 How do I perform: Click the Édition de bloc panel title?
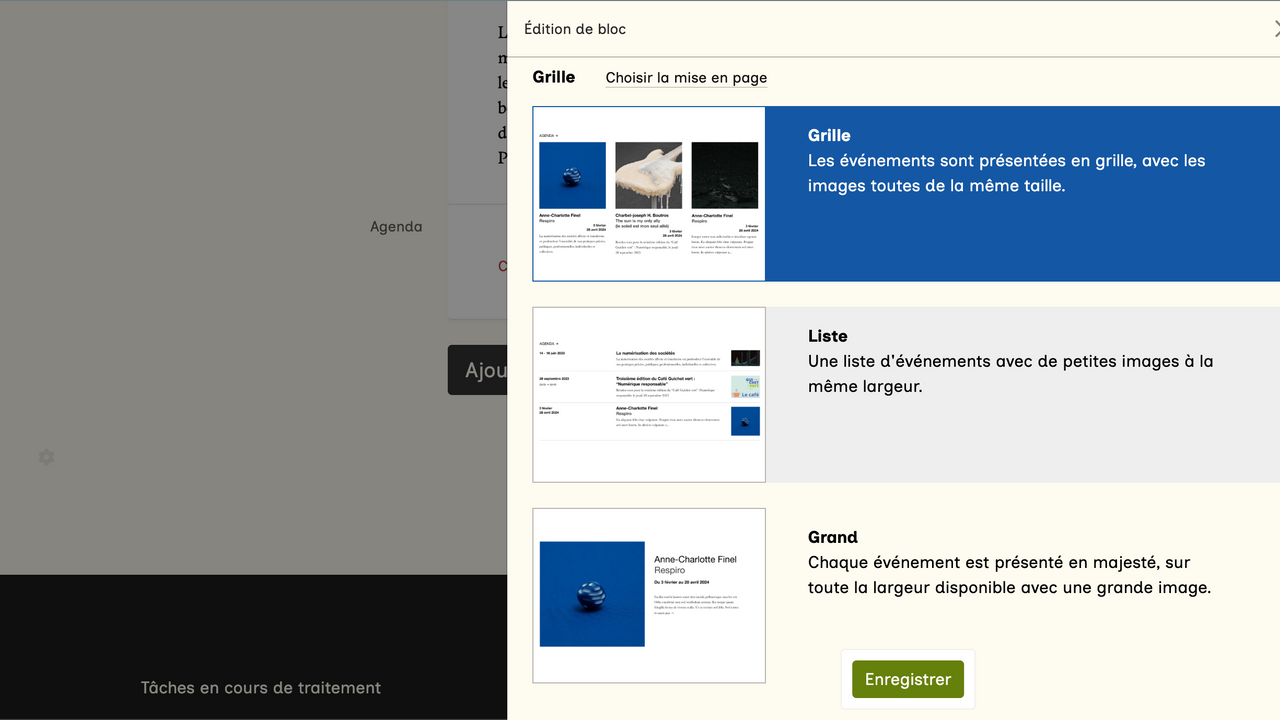pyautogui.click(x=575, y=29)
